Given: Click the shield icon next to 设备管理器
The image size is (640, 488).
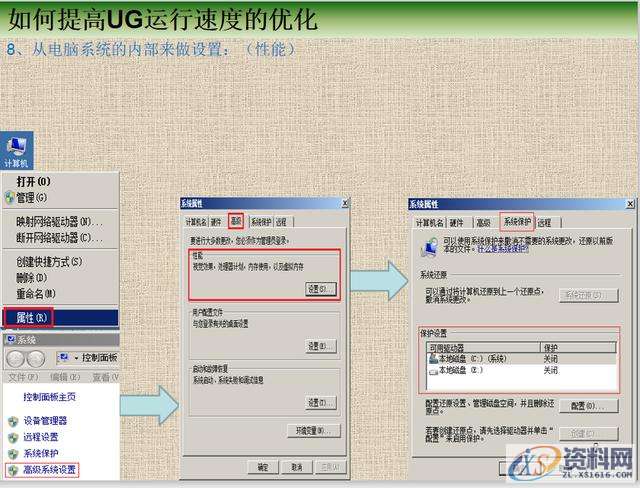Looking at the screenshot, I should 13,421.
